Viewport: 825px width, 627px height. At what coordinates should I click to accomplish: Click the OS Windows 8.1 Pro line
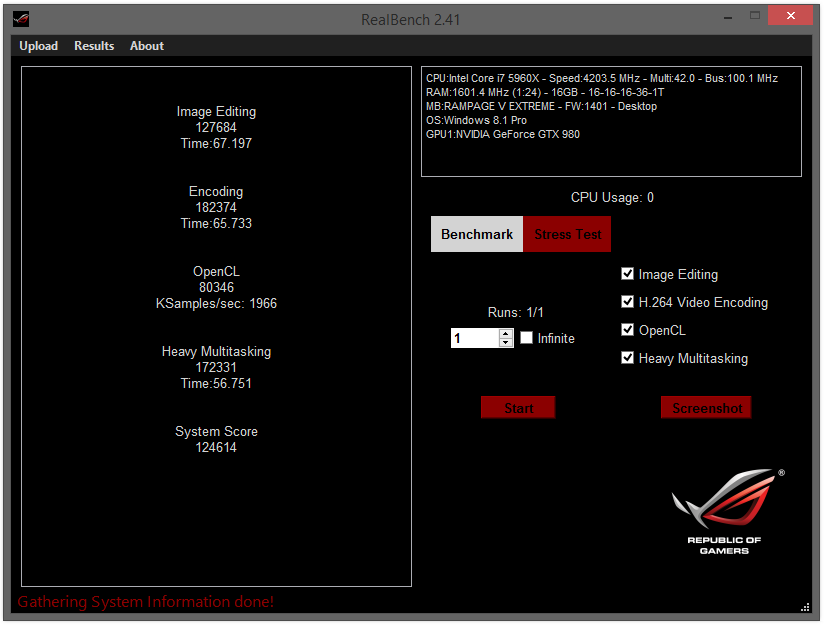coord(476,120)
